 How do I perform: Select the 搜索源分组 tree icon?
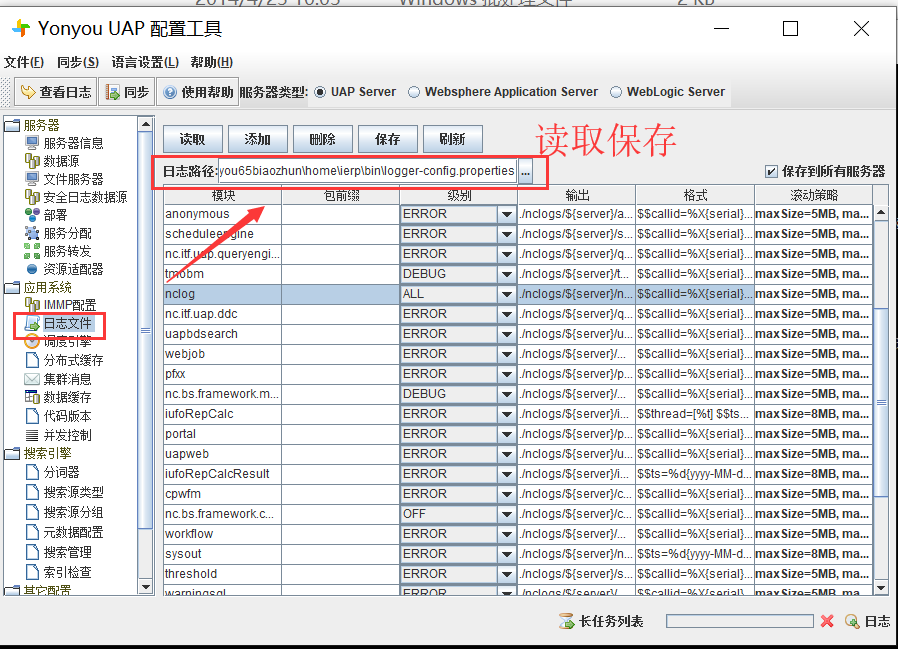[32, 512]
